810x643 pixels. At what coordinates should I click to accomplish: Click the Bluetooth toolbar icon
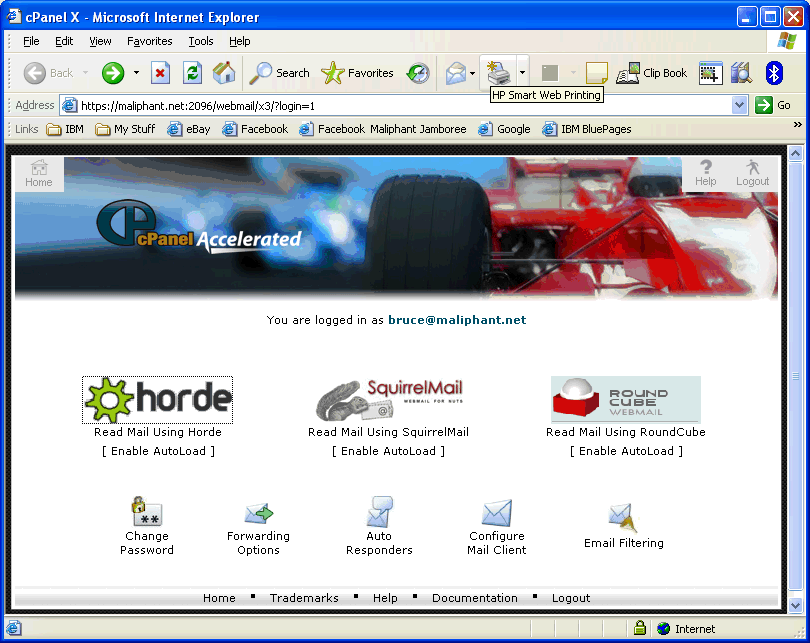coord(773,73)
